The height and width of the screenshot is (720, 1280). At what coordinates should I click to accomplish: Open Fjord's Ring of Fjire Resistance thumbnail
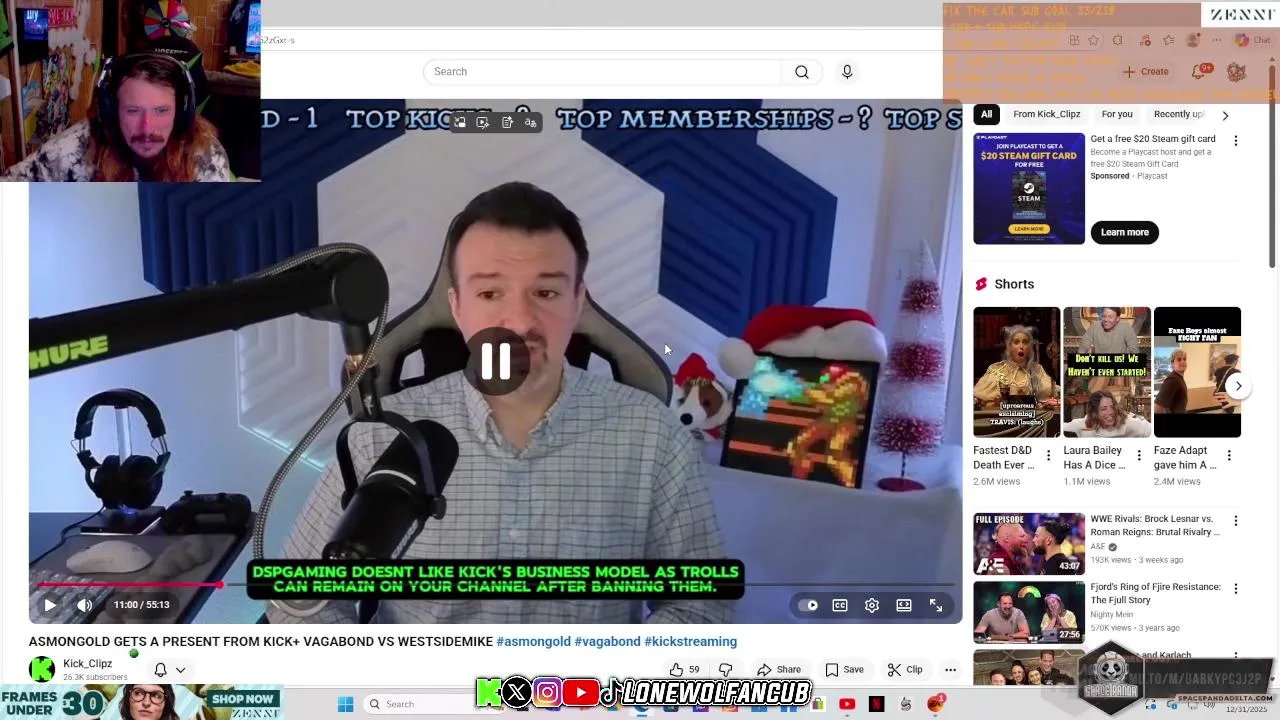click(x=1029, y=612)
